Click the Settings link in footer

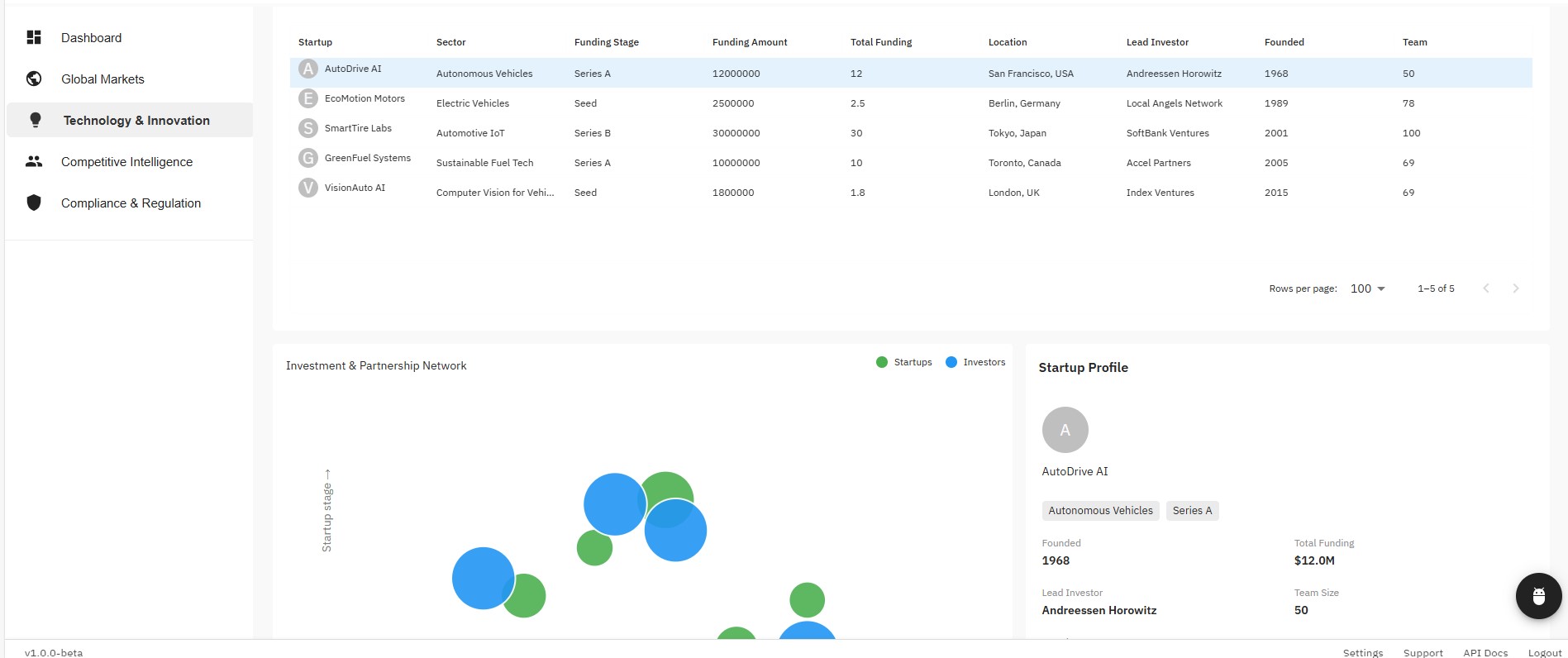click(x=1362, y=652)
